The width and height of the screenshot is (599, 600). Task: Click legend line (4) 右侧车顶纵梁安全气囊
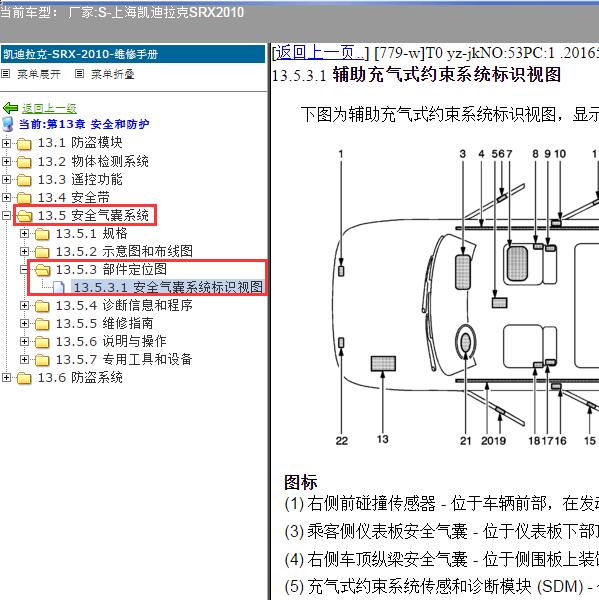tap(442, 559)
